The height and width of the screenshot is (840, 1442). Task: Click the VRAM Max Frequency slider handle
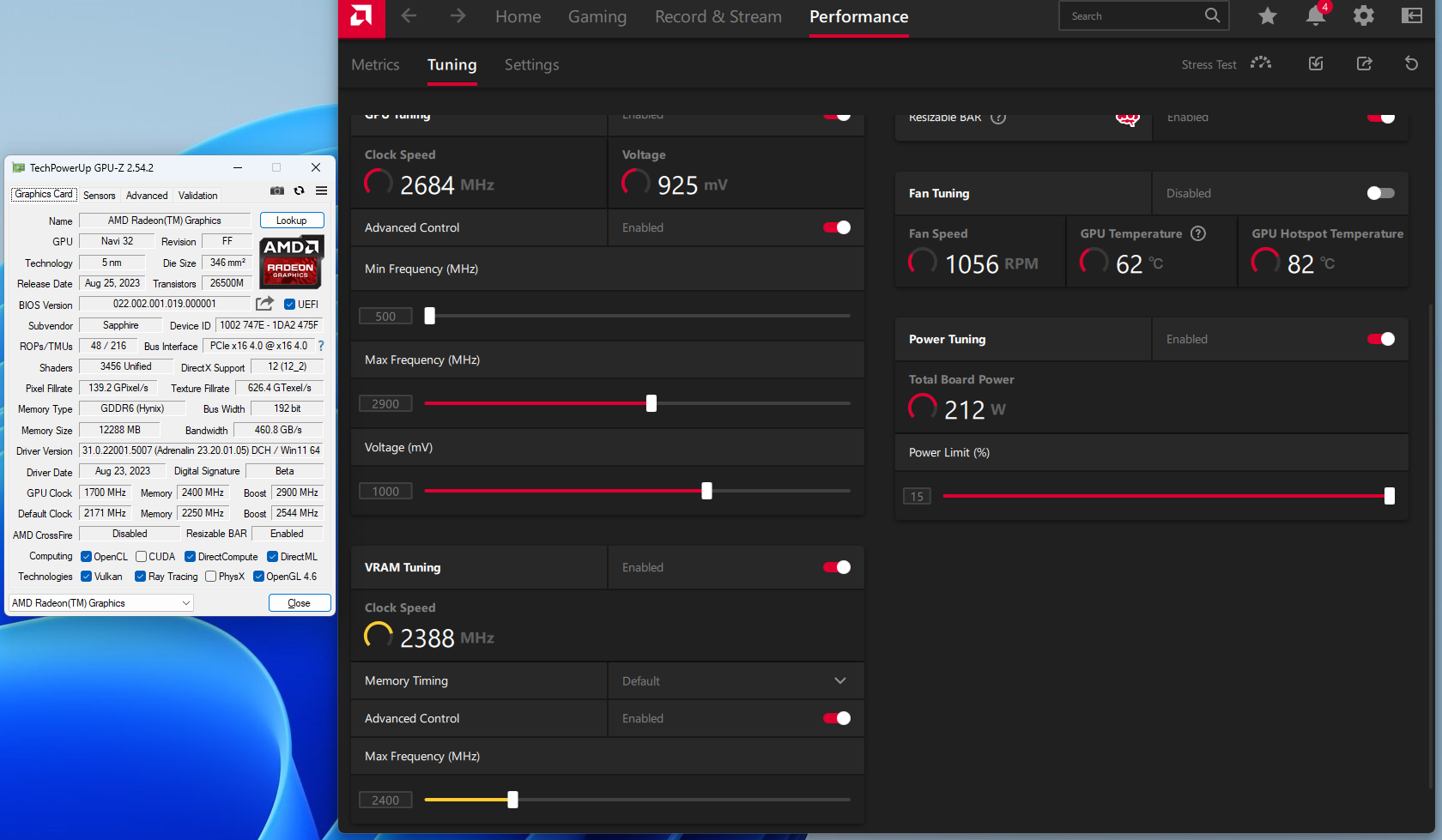[x=512, y=800]
